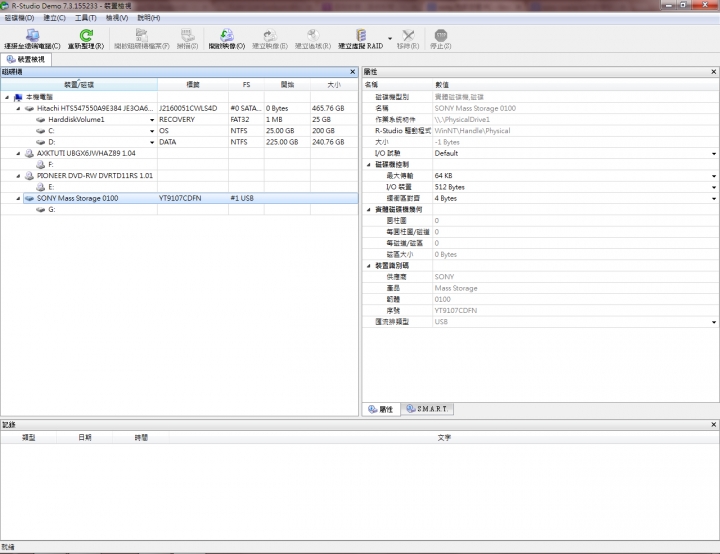Click the D: volume drive icon

tap(40, 142)
